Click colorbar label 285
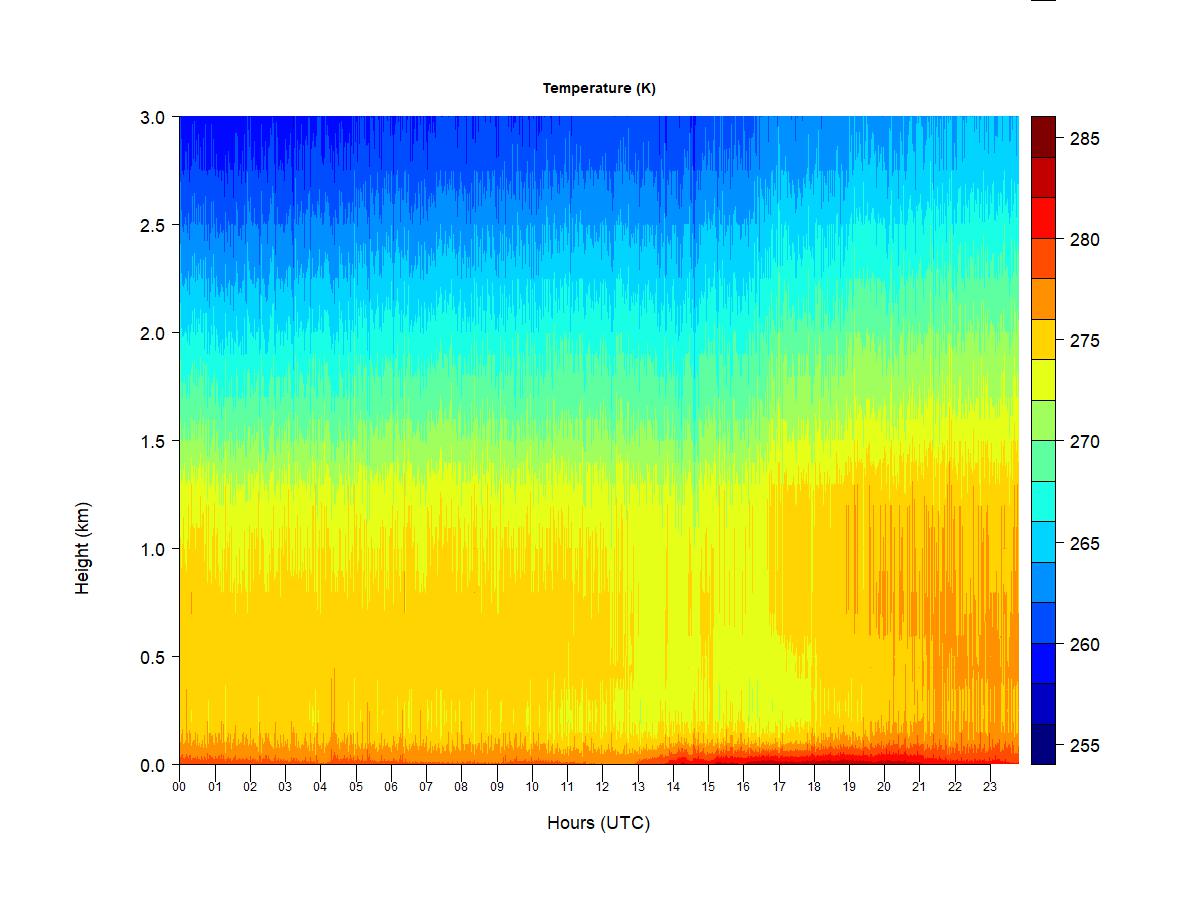 [1084, 139]
